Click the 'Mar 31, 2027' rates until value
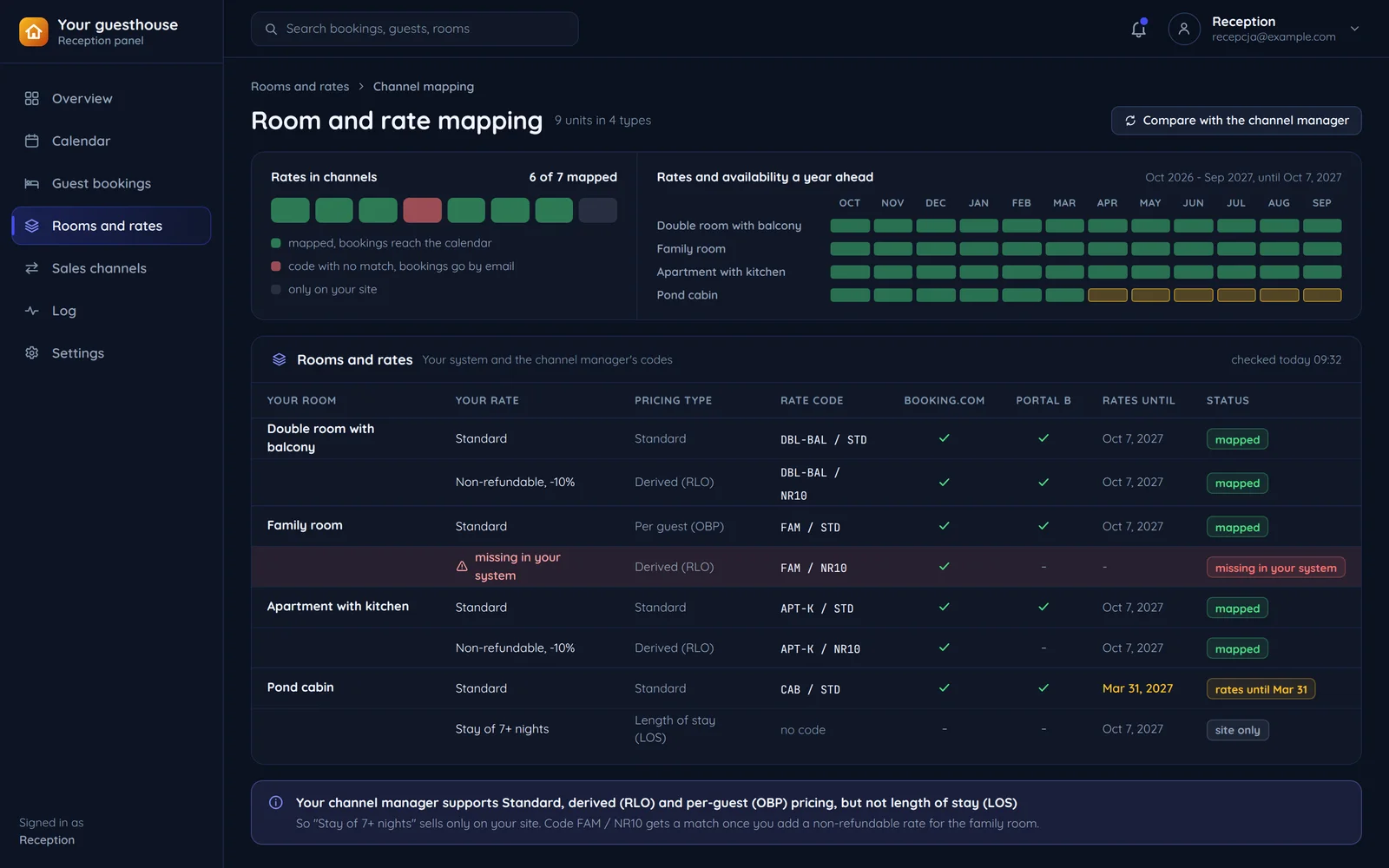This screenshot has height=868, width=1389. click(1137, 688)
